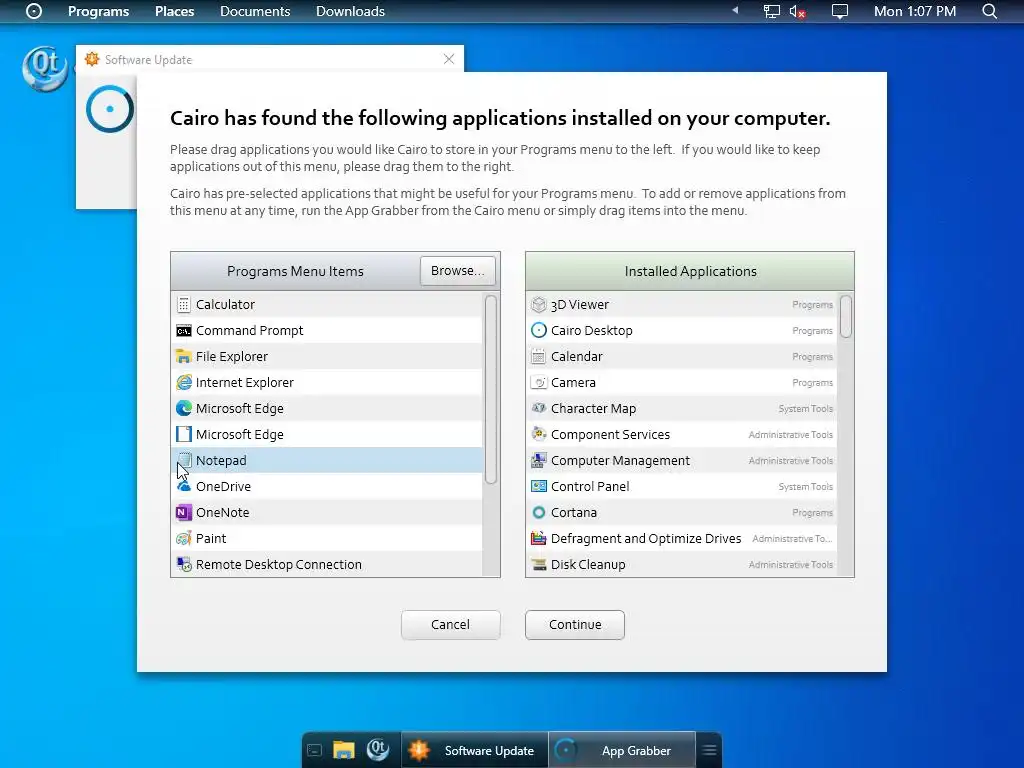Select the Disk Cleanup entry text

pyautogui.click(x=588, y=564)
